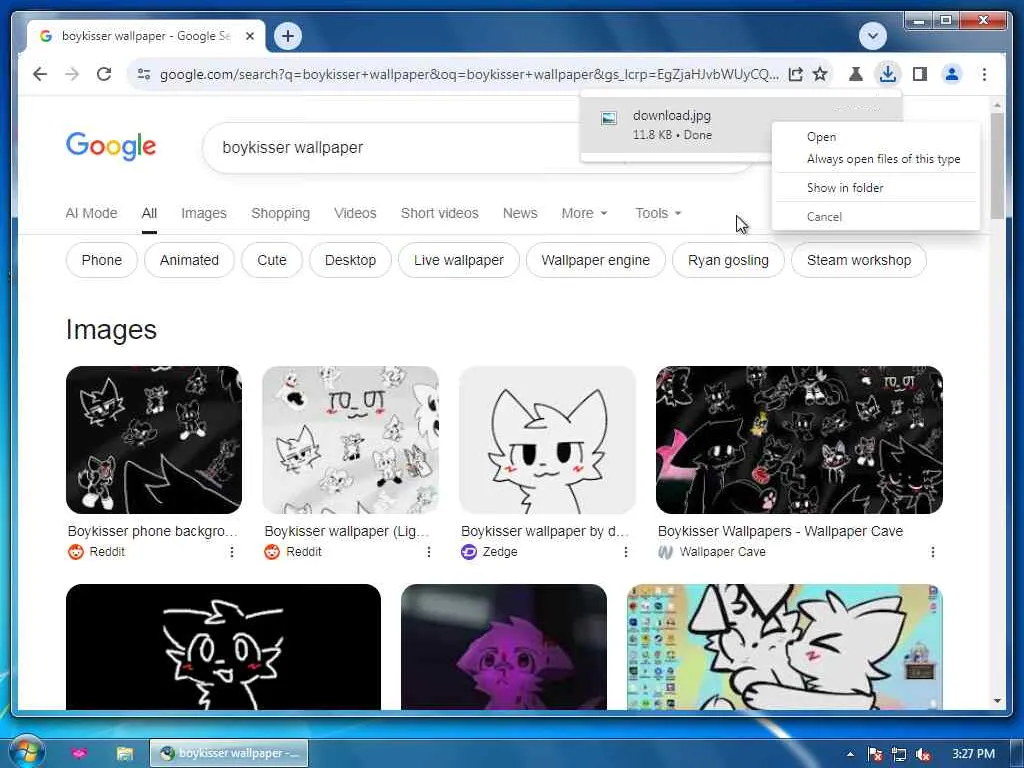
Task: Click volume muted tray icon
Action: (923, 754)
